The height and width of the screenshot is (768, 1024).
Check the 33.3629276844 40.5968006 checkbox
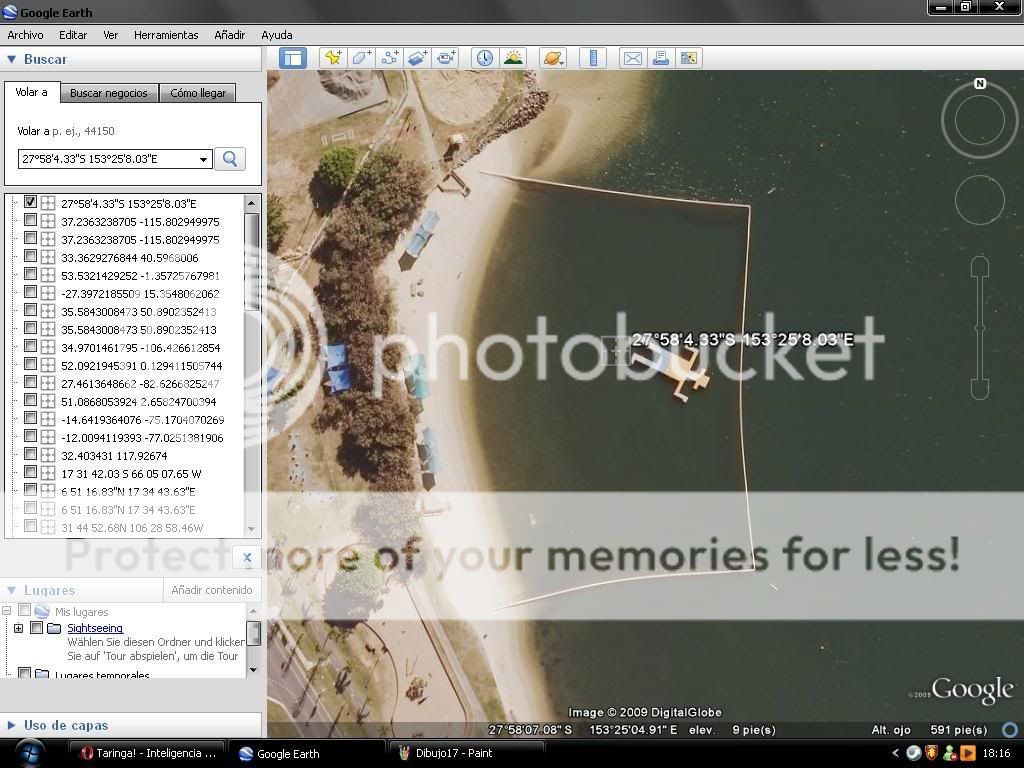coord(30,256)
